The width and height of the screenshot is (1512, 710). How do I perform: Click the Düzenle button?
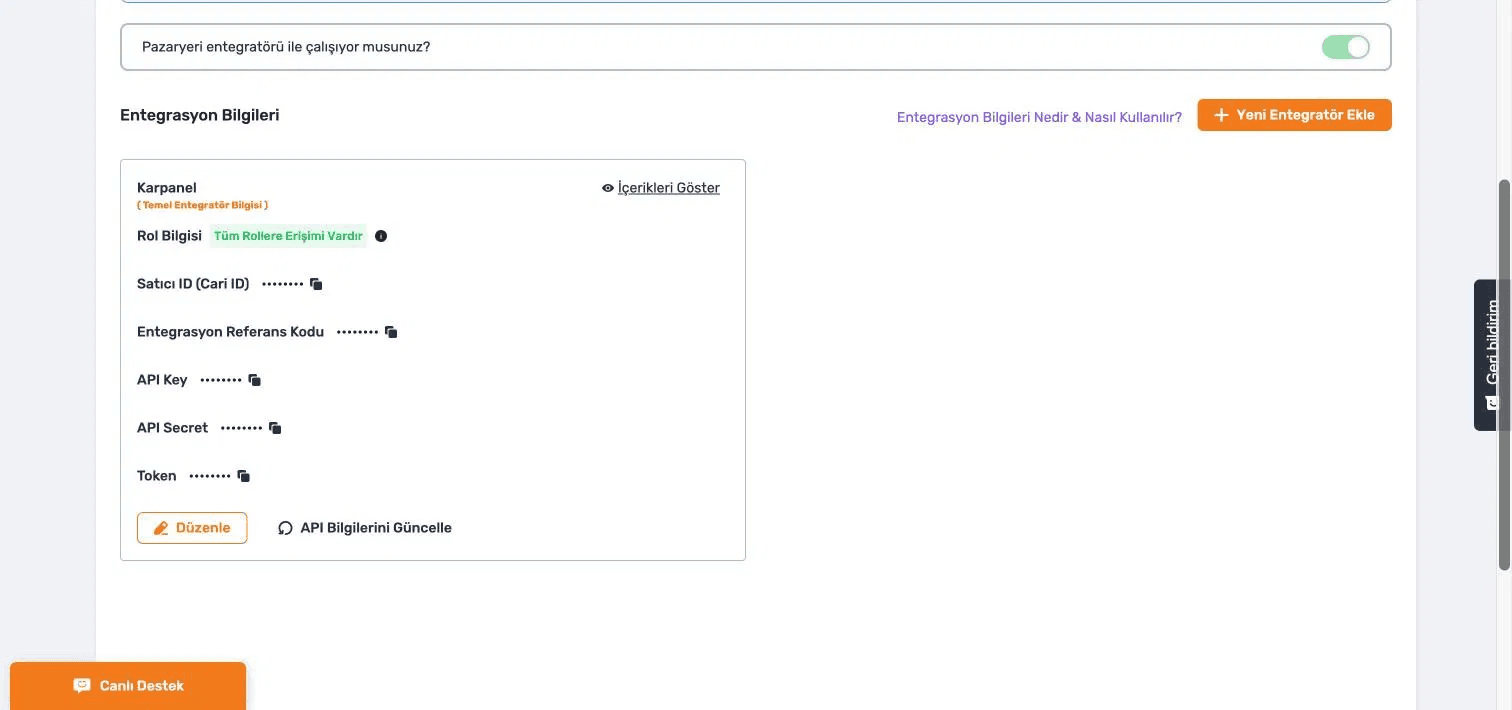192,528
